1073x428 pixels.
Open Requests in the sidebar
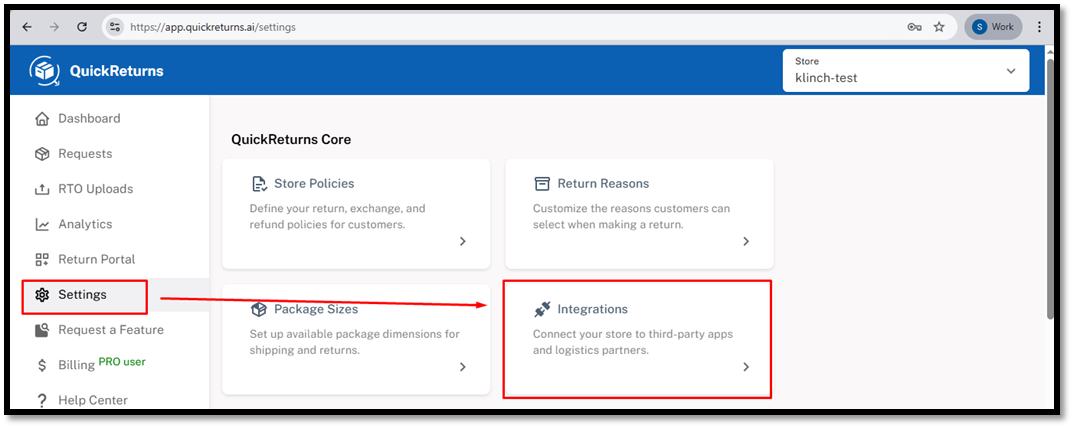click(x=85, y=154)
